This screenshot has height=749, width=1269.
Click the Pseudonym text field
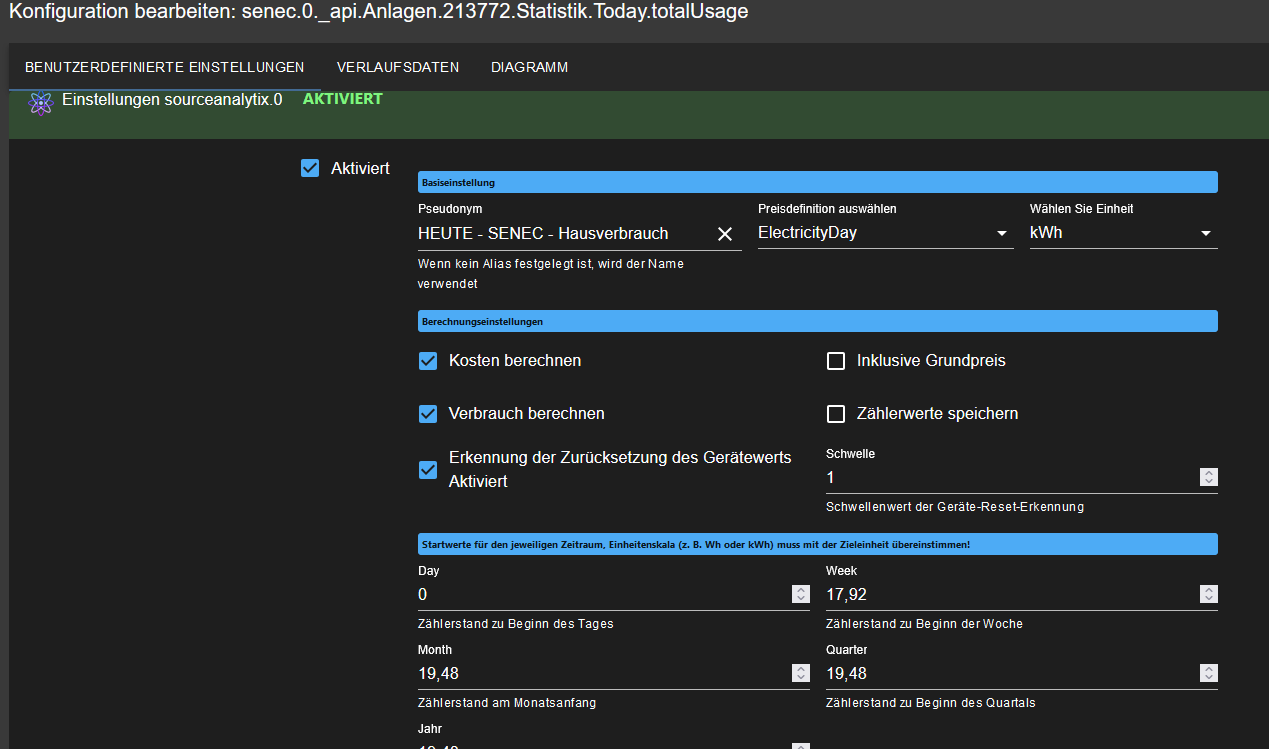[x=560, y=233]
